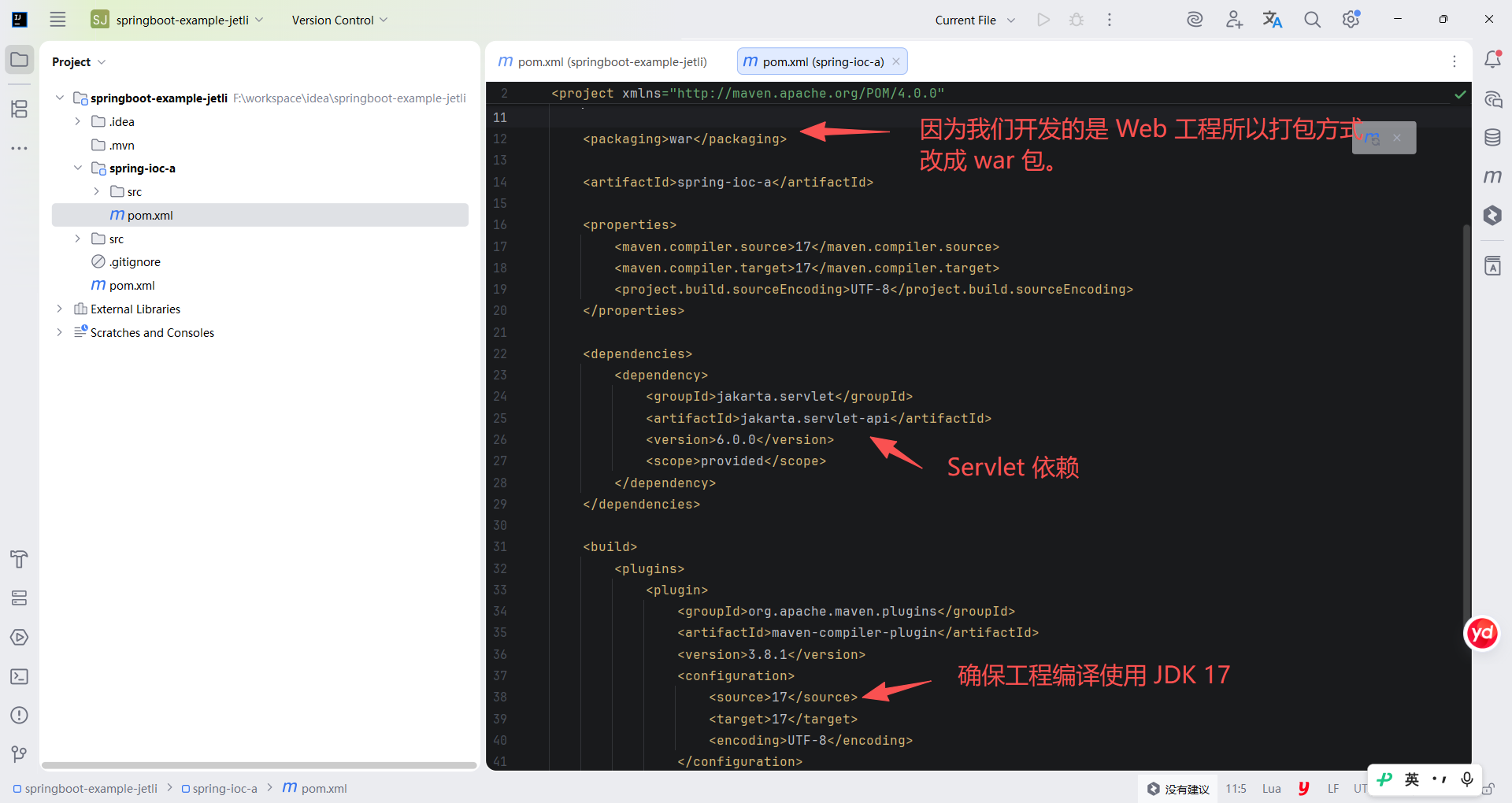Viewport: 1512px width, 803px height.
Task: Open editor tabs options menu
Action: [1455, 61]
